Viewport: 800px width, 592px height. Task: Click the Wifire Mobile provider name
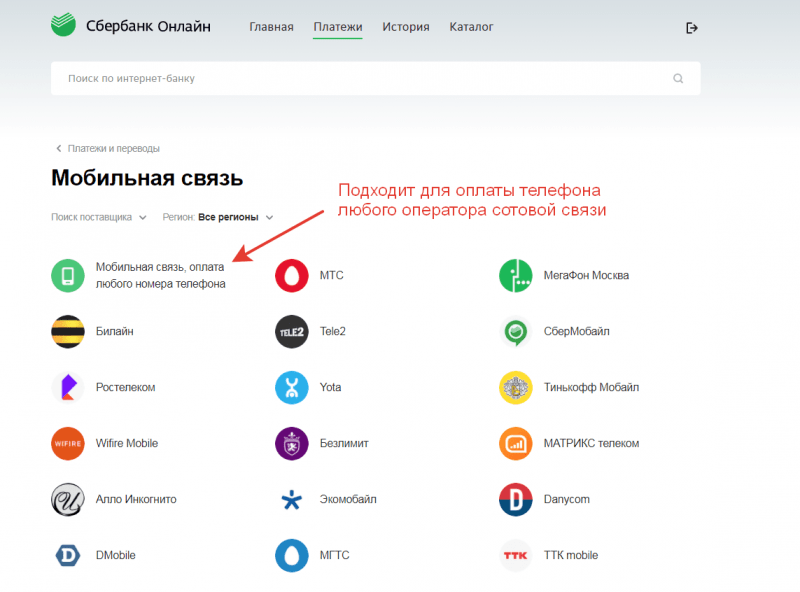pos(127,443)
